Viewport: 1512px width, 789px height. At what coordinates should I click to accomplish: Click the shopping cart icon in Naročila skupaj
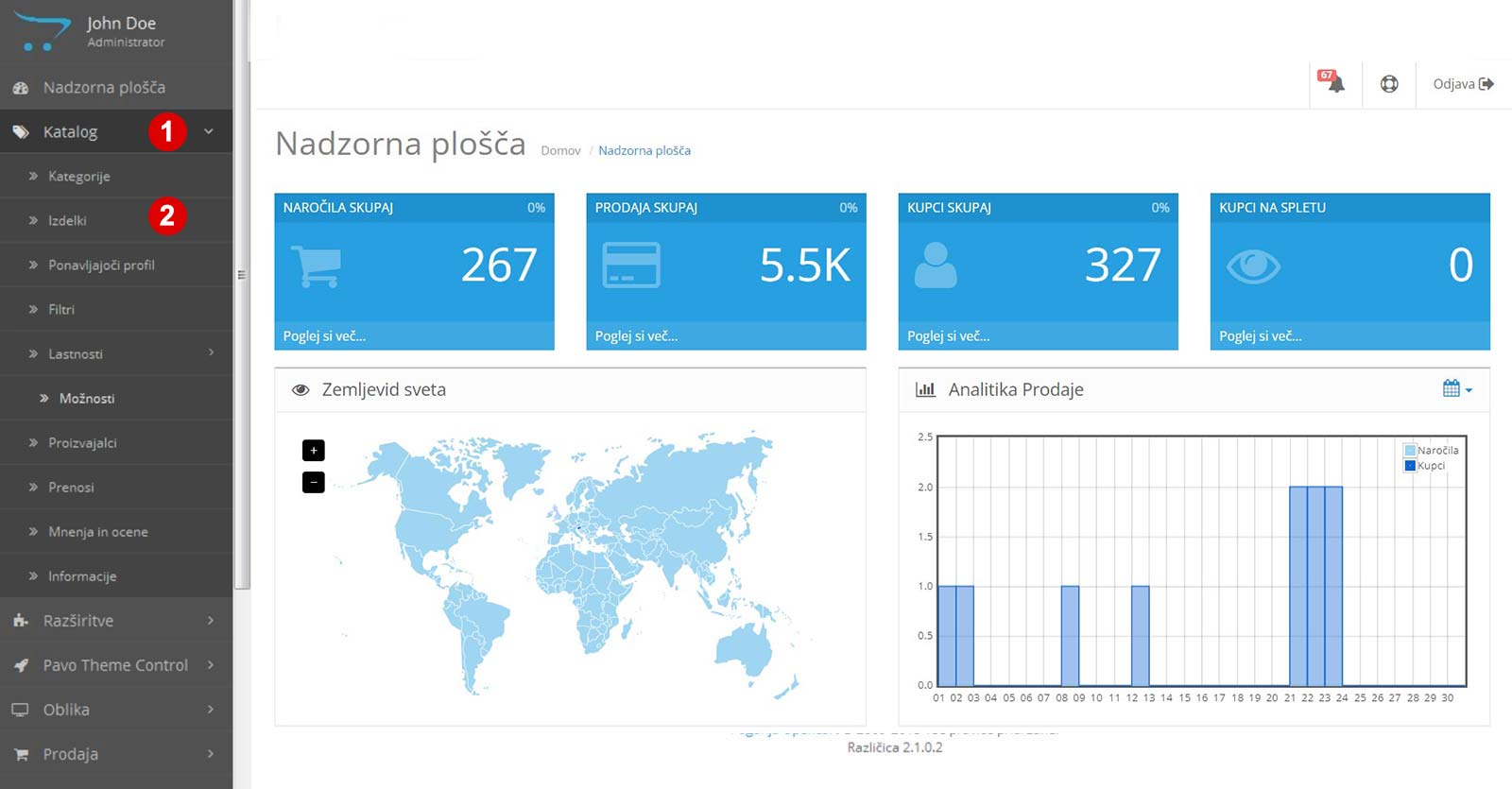pos(316,266)
